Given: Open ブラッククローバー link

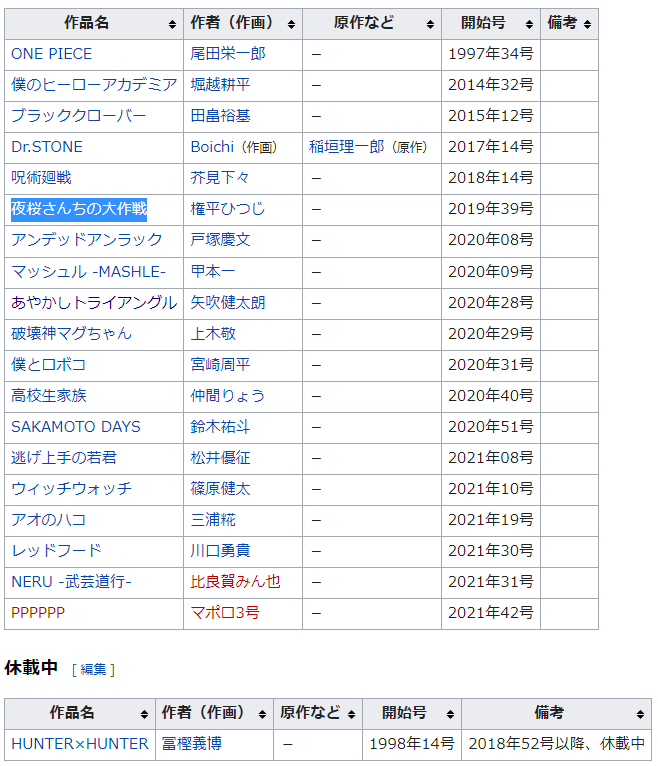Looking at the screenshot, I should click(78, 116).
